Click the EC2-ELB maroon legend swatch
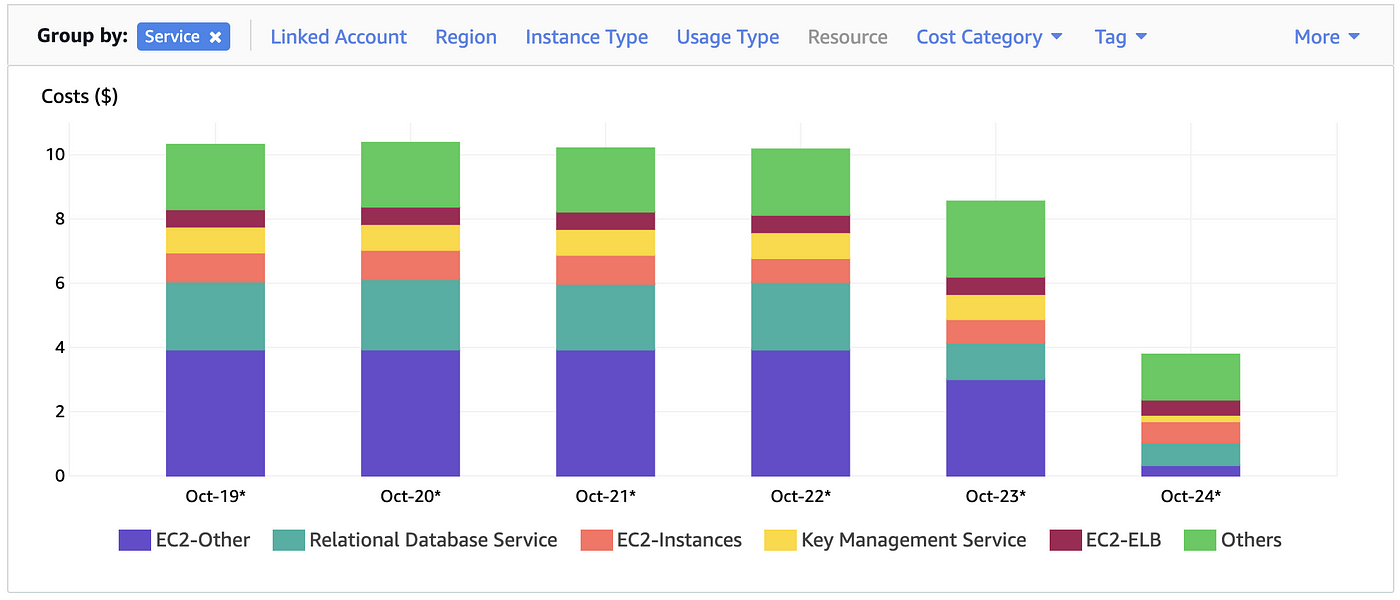 point(1065,540)
